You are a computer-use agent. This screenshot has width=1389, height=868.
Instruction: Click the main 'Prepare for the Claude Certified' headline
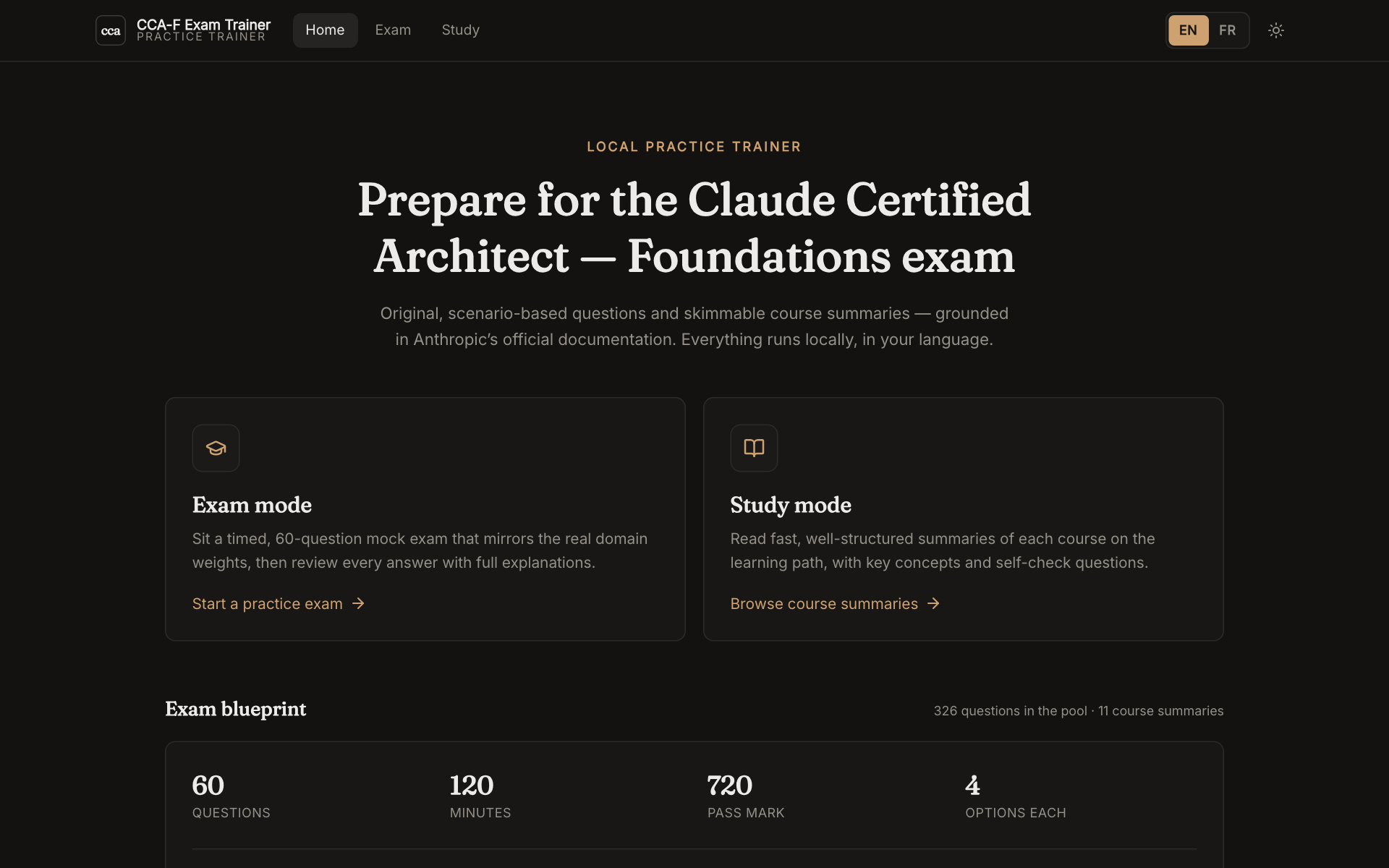tap(694, 228)
